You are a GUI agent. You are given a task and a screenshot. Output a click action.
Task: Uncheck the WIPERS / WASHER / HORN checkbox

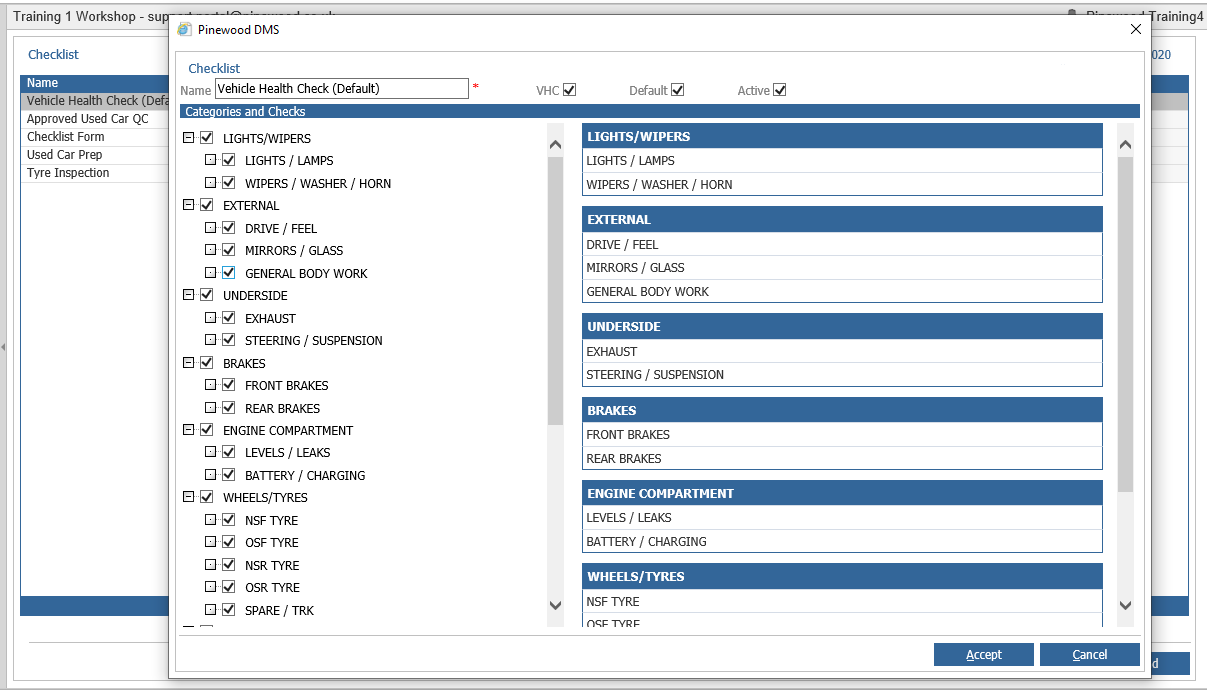coord(229,183)
